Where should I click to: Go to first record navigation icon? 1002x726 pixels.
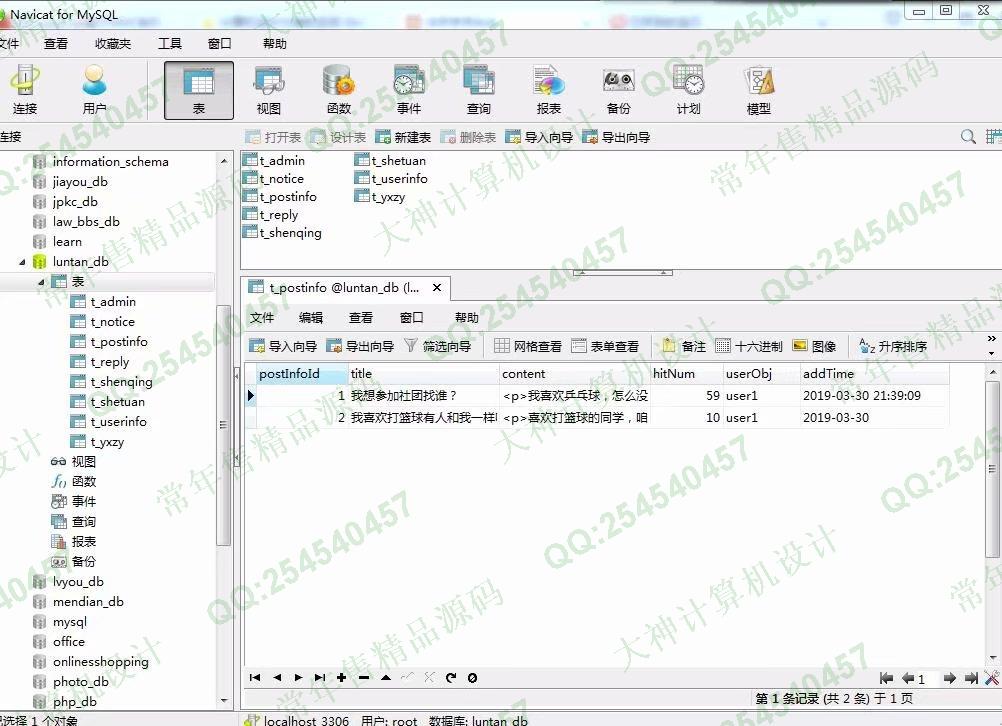tap(255, 677)
